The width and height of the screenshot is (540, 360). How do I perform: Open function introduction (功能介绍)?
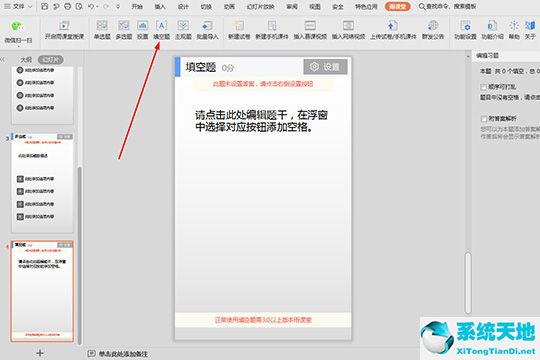[492, 30]
